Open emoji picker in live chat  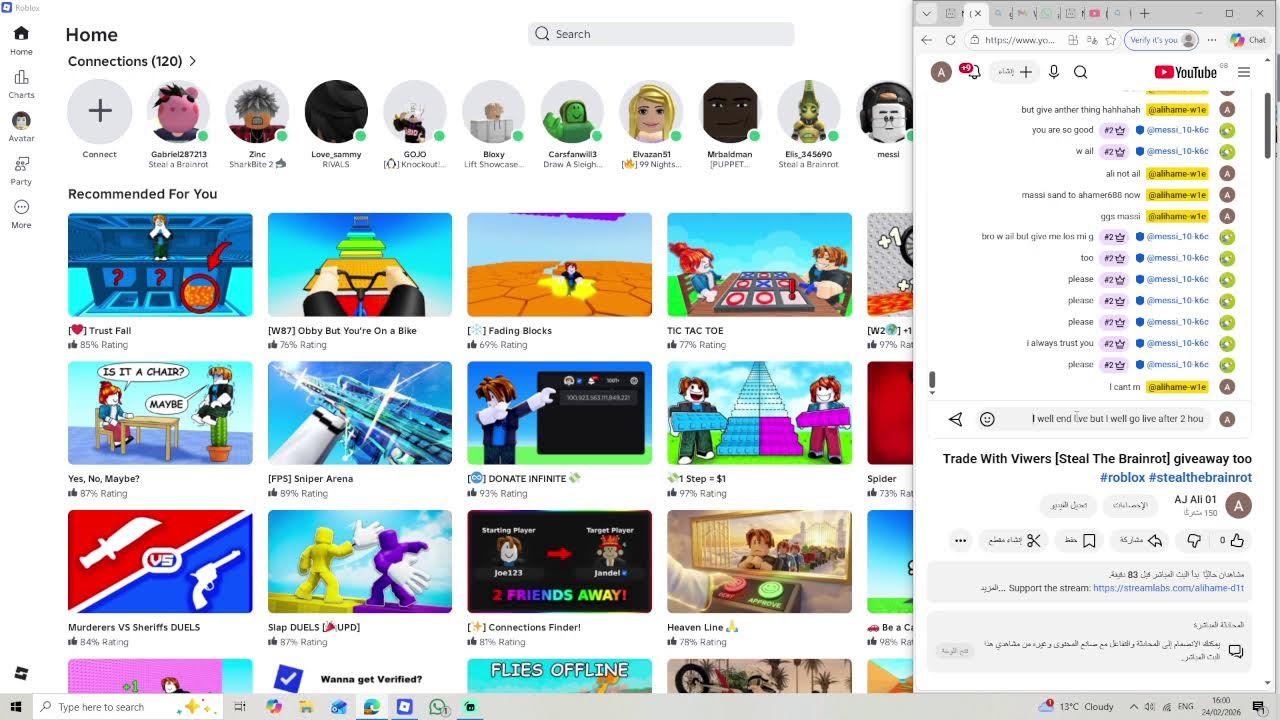coord(987,419)
